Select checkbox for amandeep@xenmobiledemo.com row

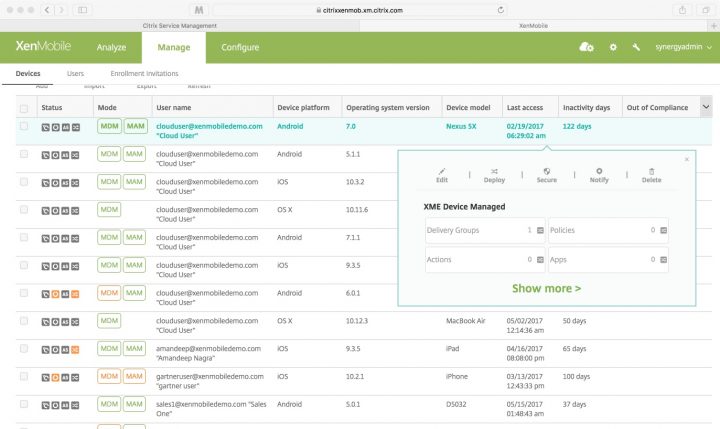[x=24, y=349]
